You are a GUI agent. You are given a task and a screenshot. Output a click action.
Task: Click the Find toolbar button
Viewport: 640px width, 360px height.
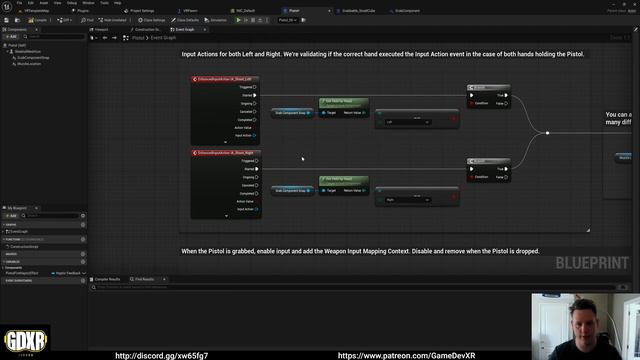(87, 20)
